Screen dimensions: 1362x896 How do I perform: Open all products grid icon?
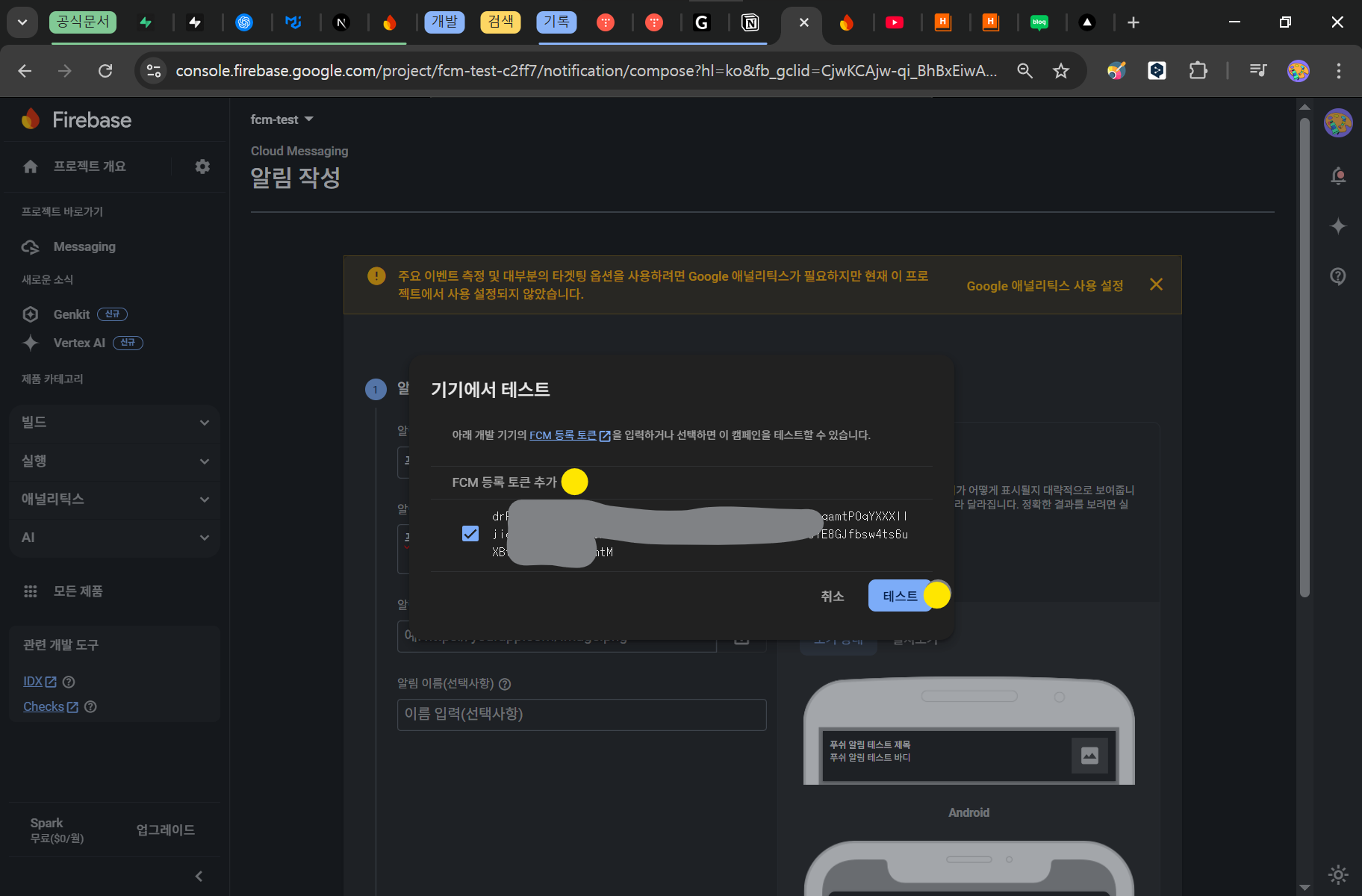coord(31,591)
